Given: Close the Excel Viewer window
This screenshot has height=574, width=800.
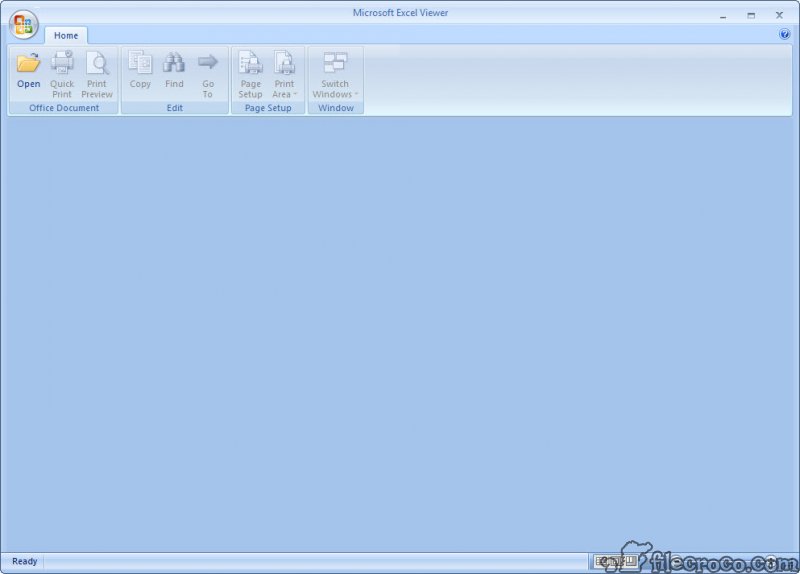Looking at the screenshot, I should pyautogui.click(x=779, y=15).
